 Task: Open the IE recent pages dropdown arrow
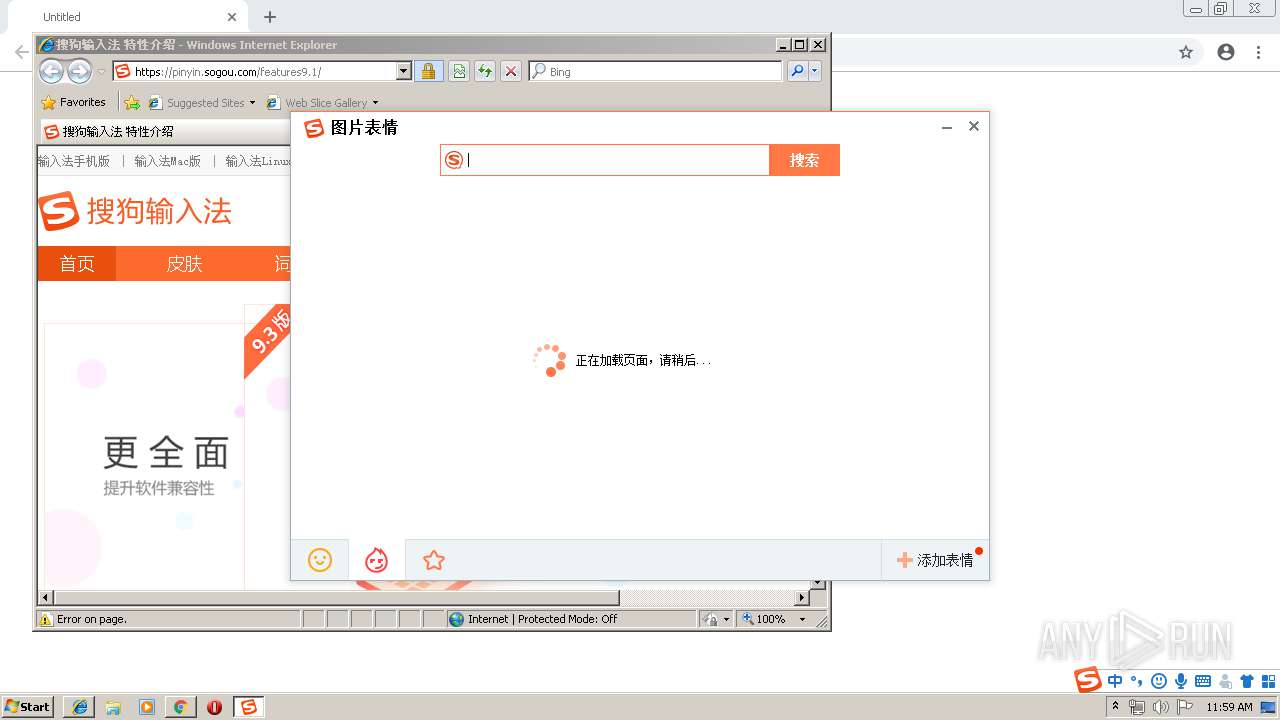pyautogui.click(x=101, y=72)
